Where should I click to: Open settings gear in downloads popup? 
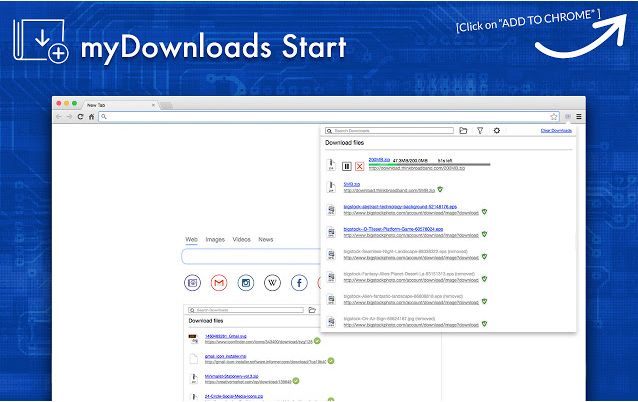(x=497, y=131)
